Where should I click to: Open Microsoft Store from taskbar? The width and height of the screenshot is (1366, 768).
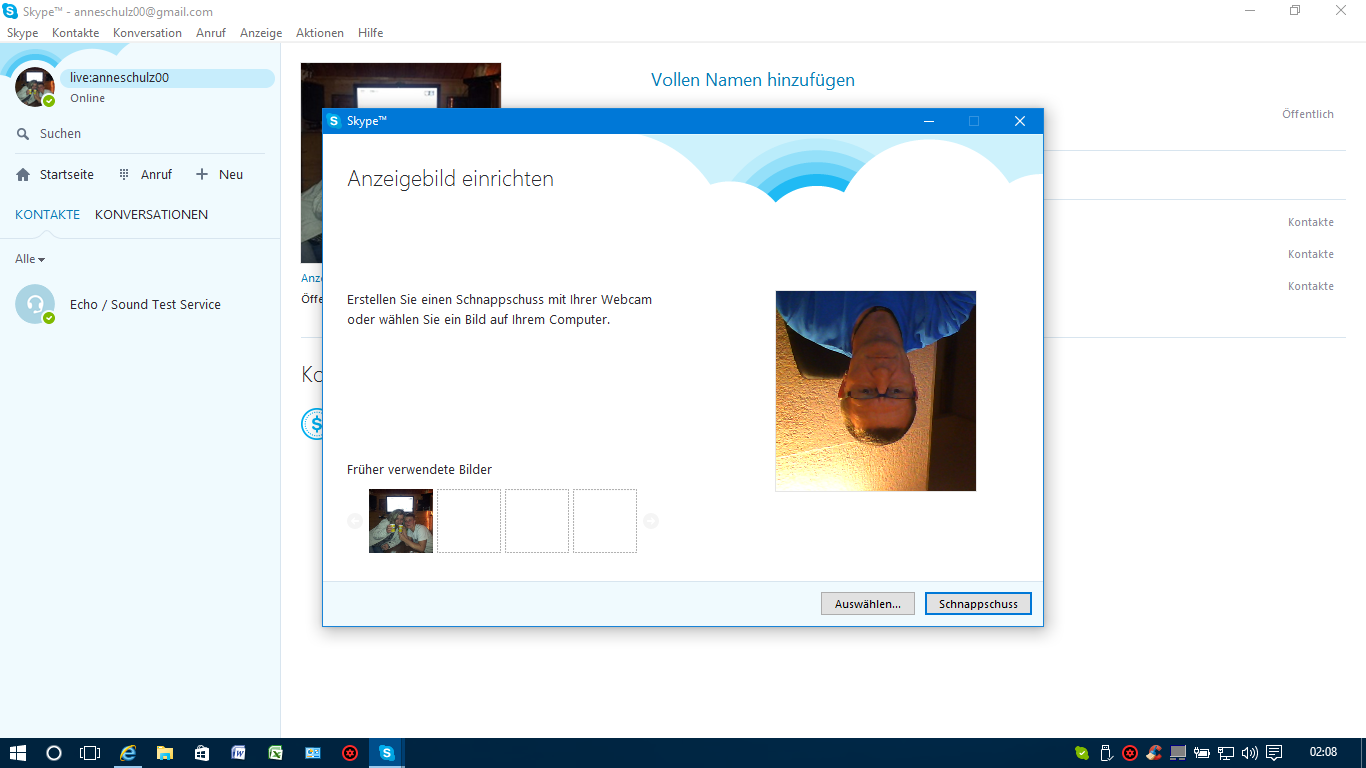202,753
